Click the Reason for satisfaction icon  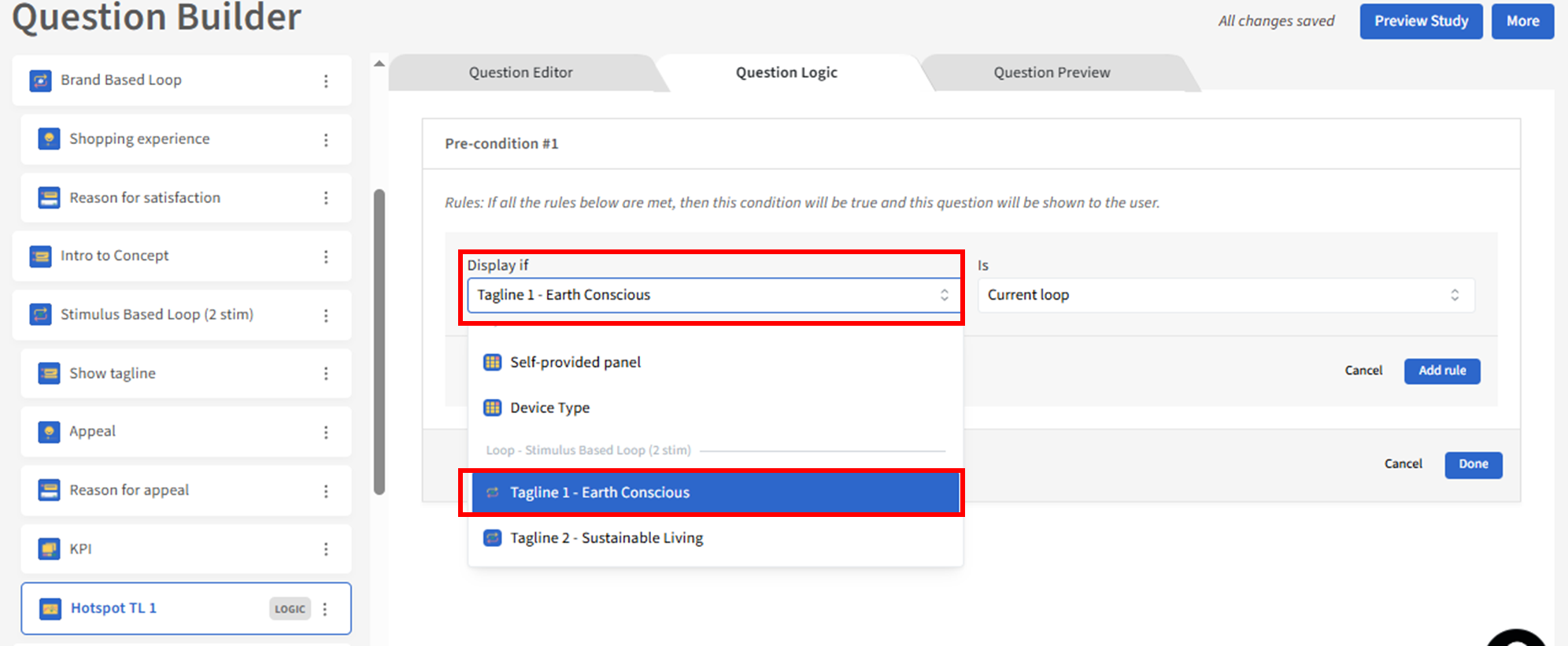pyautogui.click(x=49, y=197)
